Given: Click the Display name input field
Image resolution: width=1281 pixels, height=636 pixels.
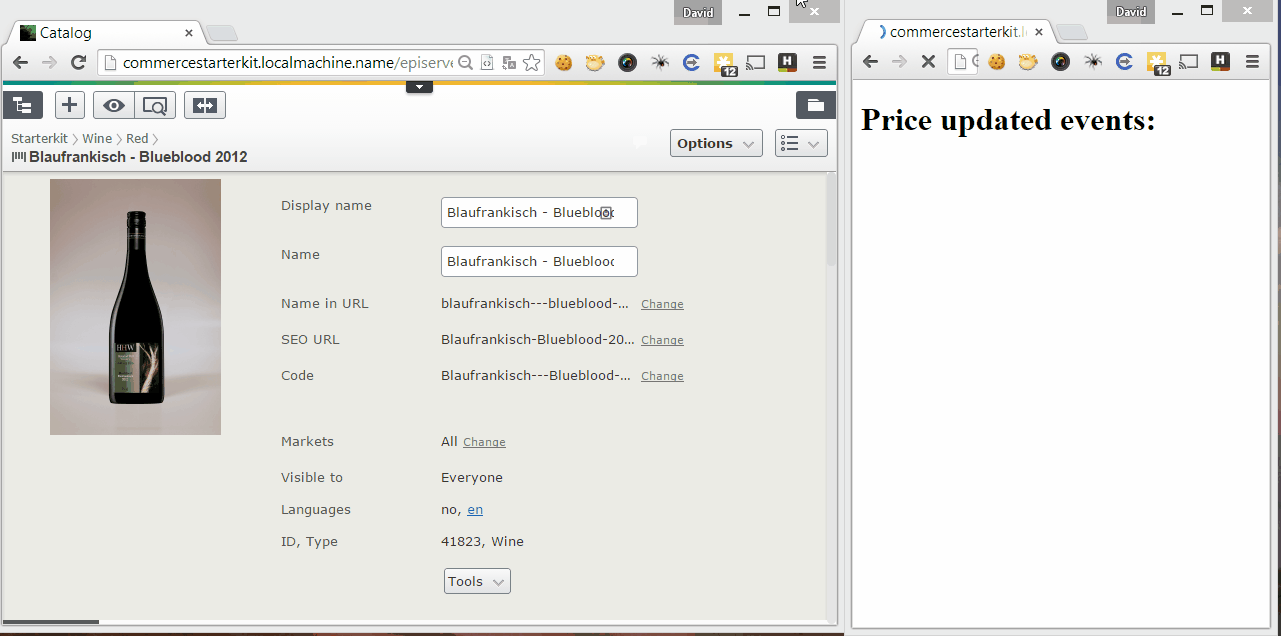Looking at the screenshot, I should coord(539,212).
